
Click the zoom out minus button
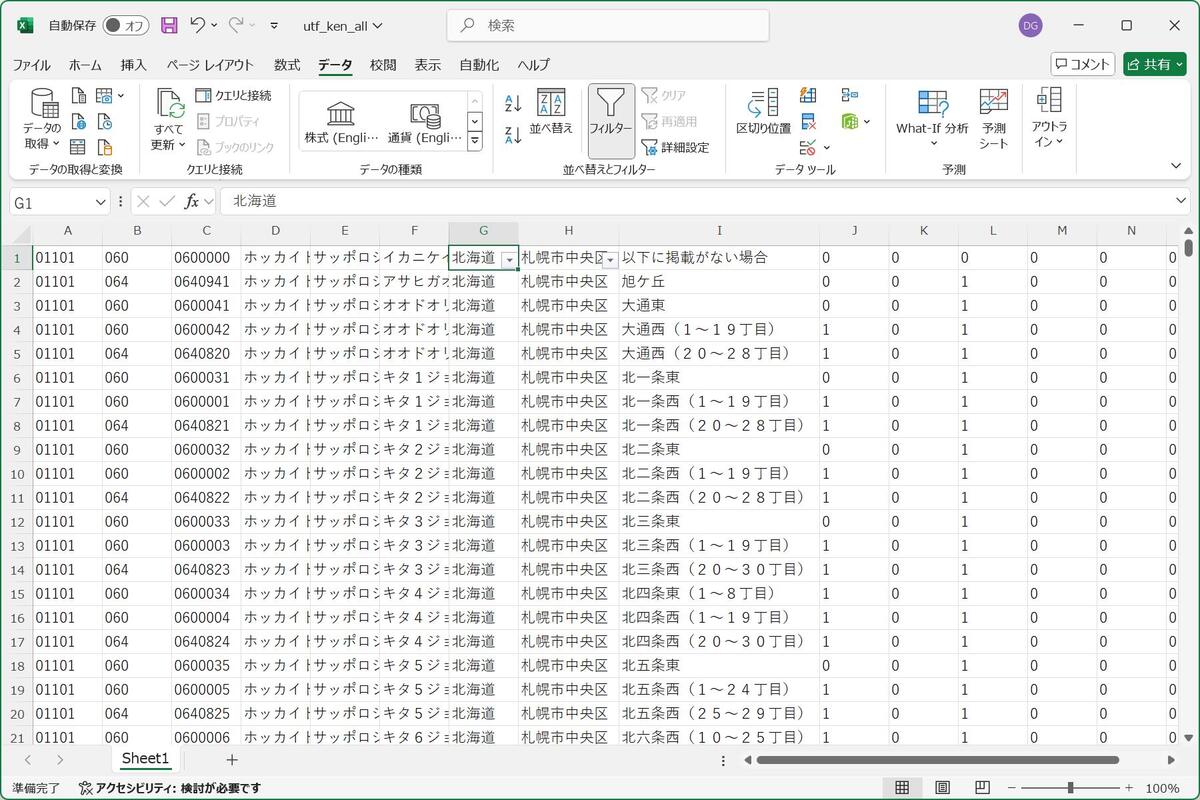(x=1011, y=788)
